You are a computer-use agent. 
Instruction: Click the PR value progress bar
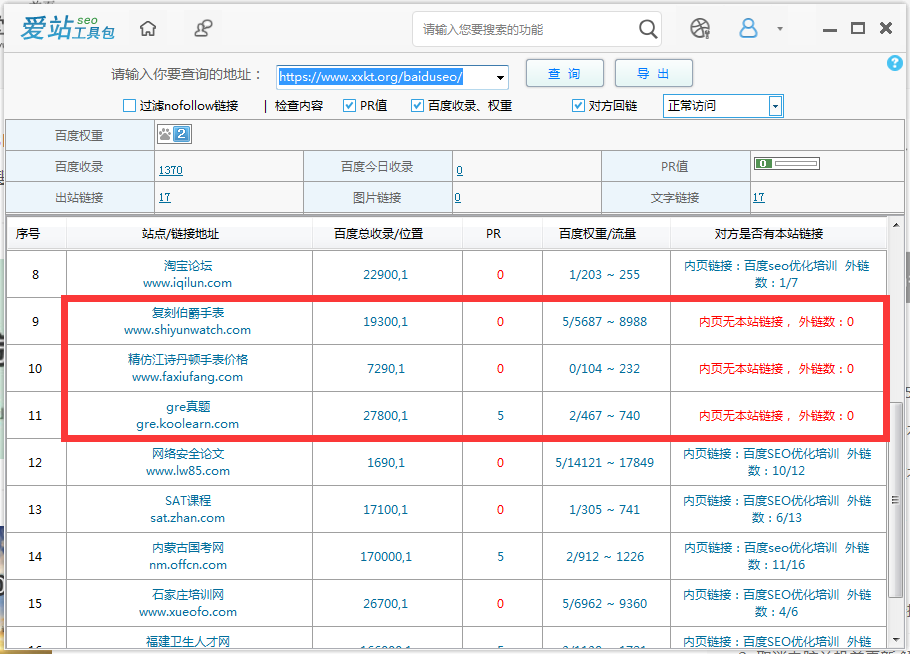tap(786, 164)
